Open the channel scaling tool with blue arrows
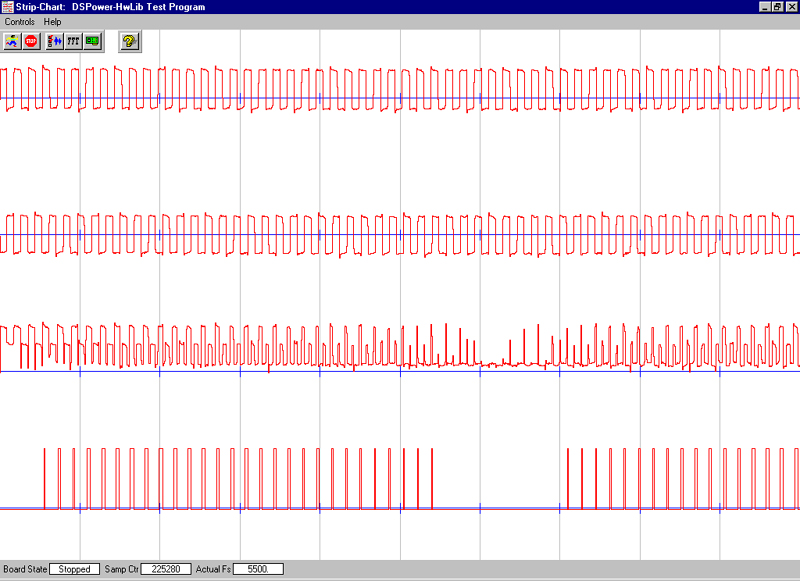The height and width of the screenshot is (581, 800). pos(54,41)
